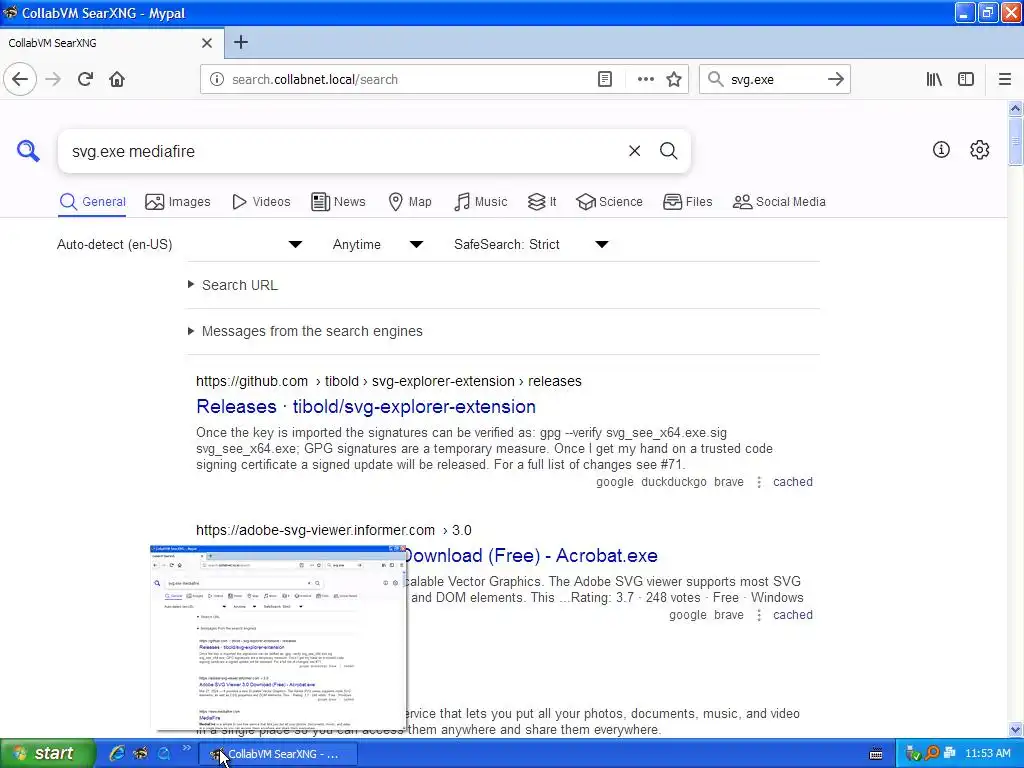The image size is (1024, 768).
Task: Switch to the Files category
Action: point(687,202)
